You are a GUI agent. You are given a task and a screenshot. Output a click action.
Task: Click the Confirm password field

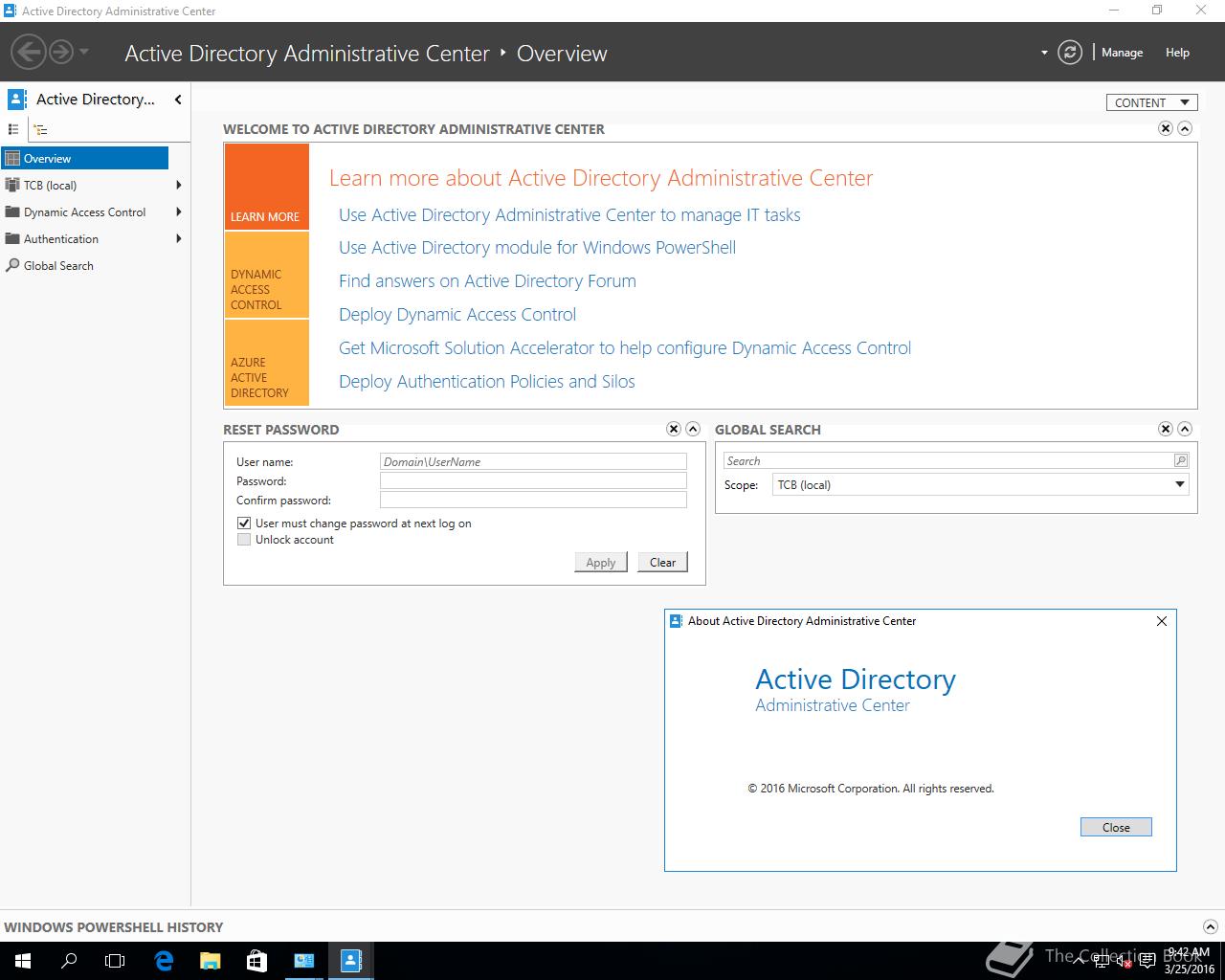coord(533,500)
